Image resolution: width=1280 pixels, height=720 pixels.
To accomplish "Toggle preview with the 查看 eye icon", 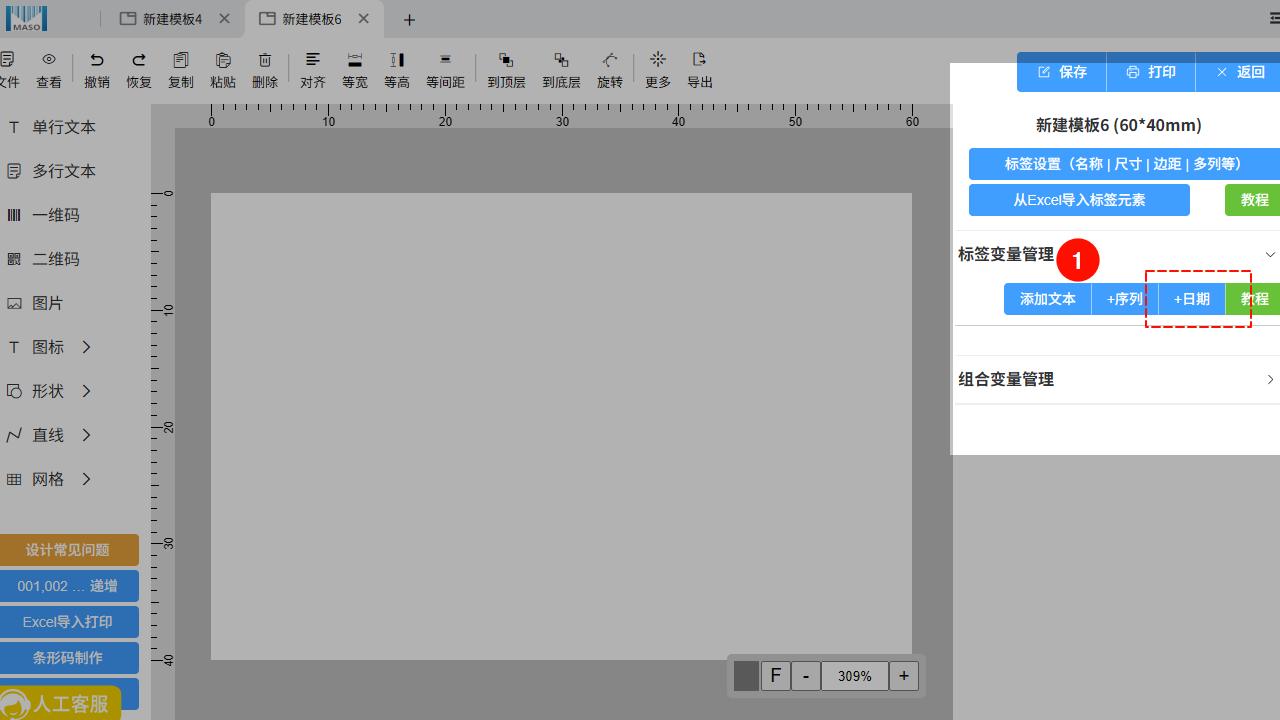I will pos(49,61).
